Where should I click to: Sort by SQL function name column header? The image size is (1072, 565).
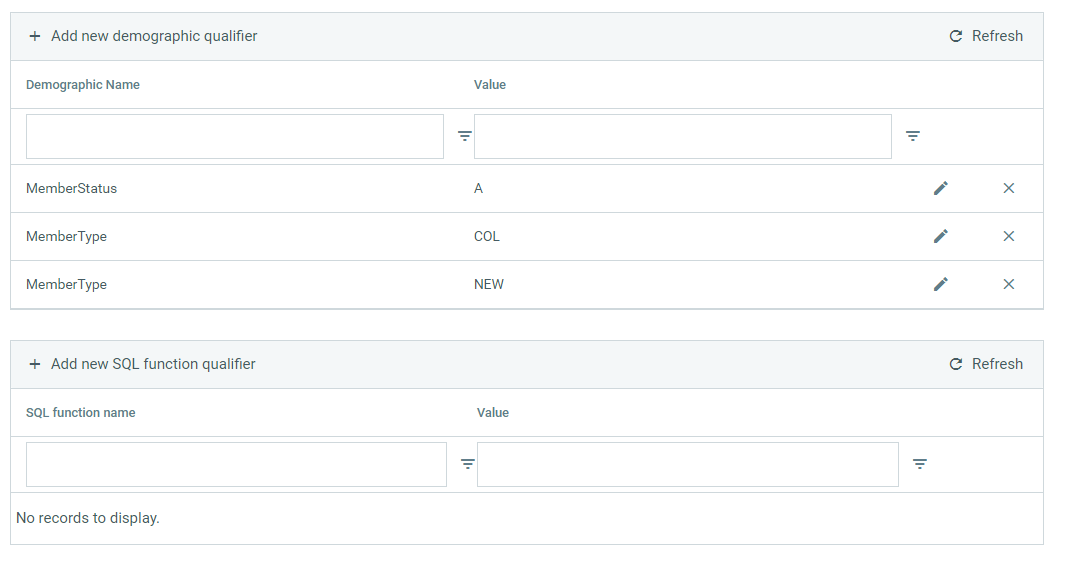[81, 413]
